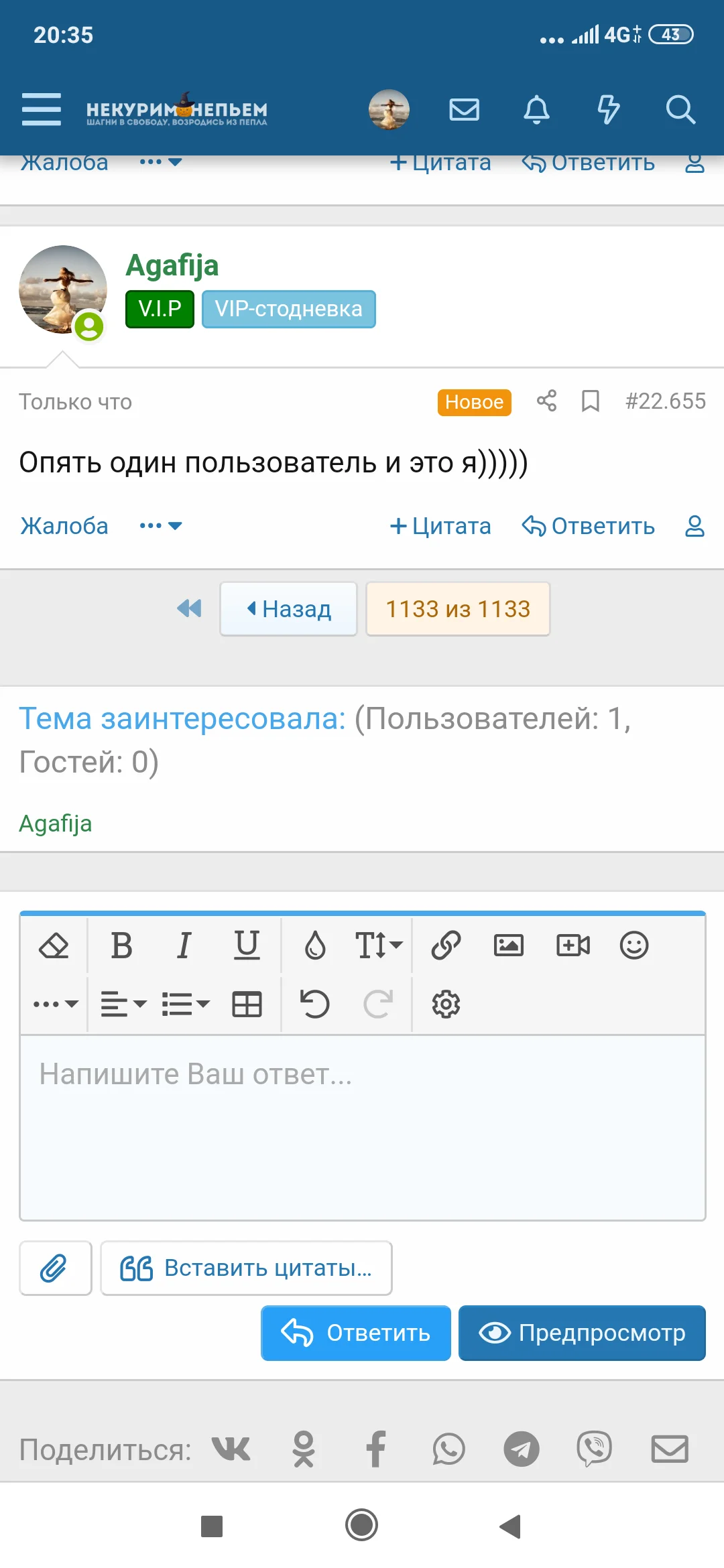
Task: Open the text color droplet picker
Action: tap(315, 945)
